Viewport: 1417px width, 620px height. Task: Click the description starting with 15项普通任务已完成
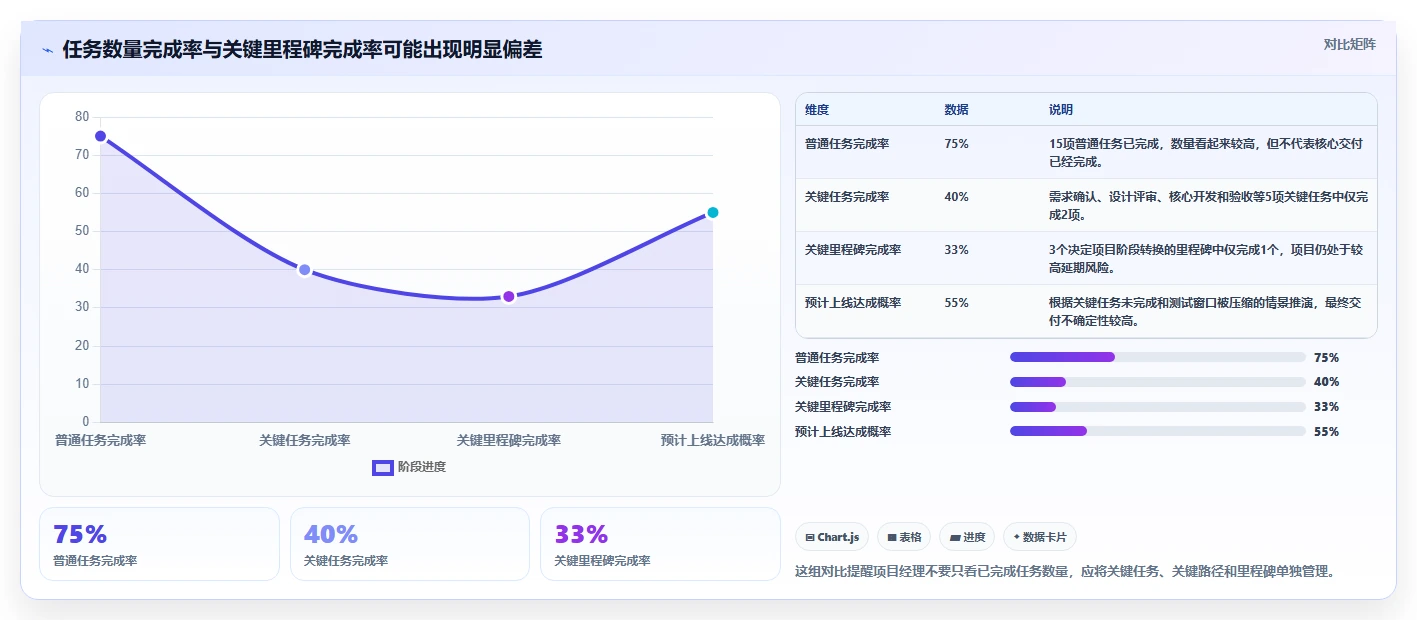pos(1206,152)
